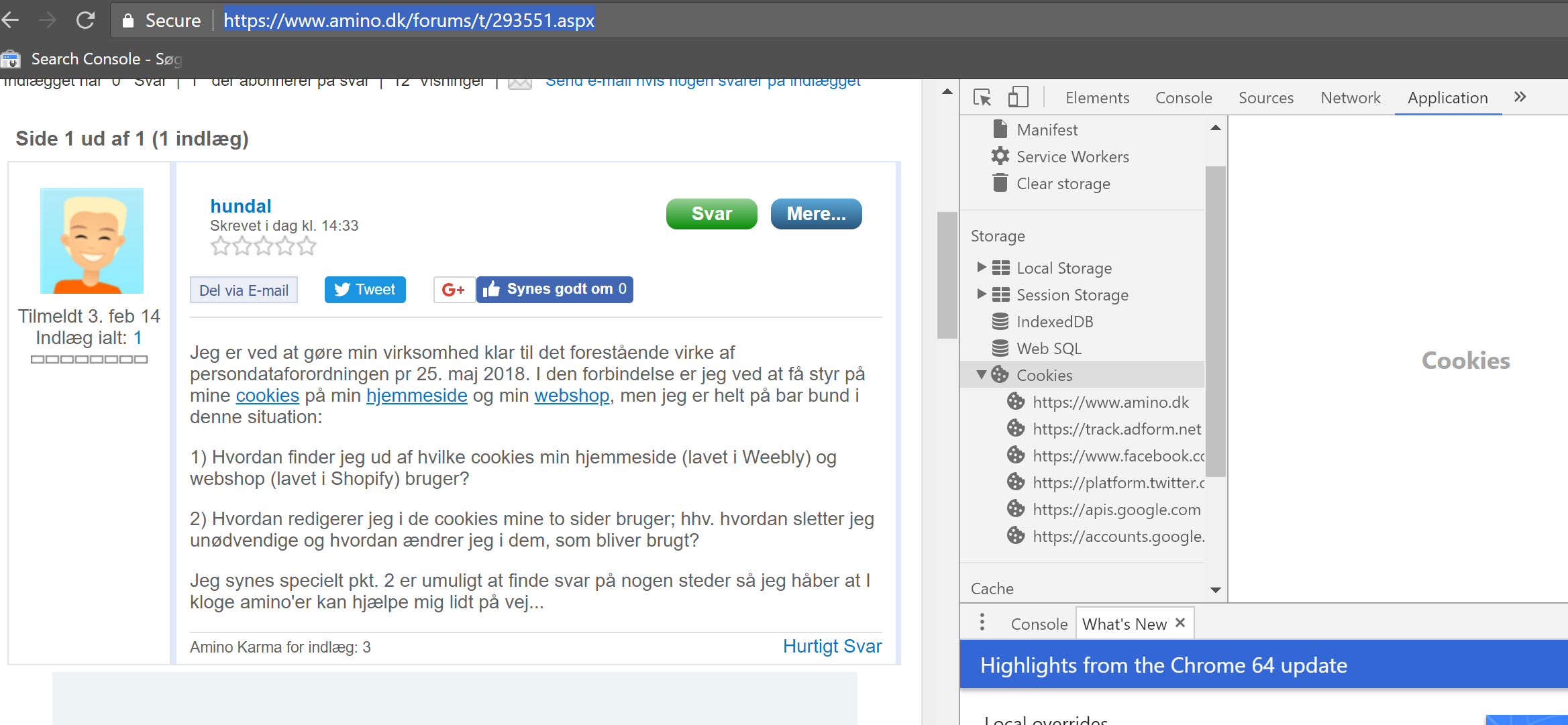Close the What's New drawer tab

tap(1180, 623)
